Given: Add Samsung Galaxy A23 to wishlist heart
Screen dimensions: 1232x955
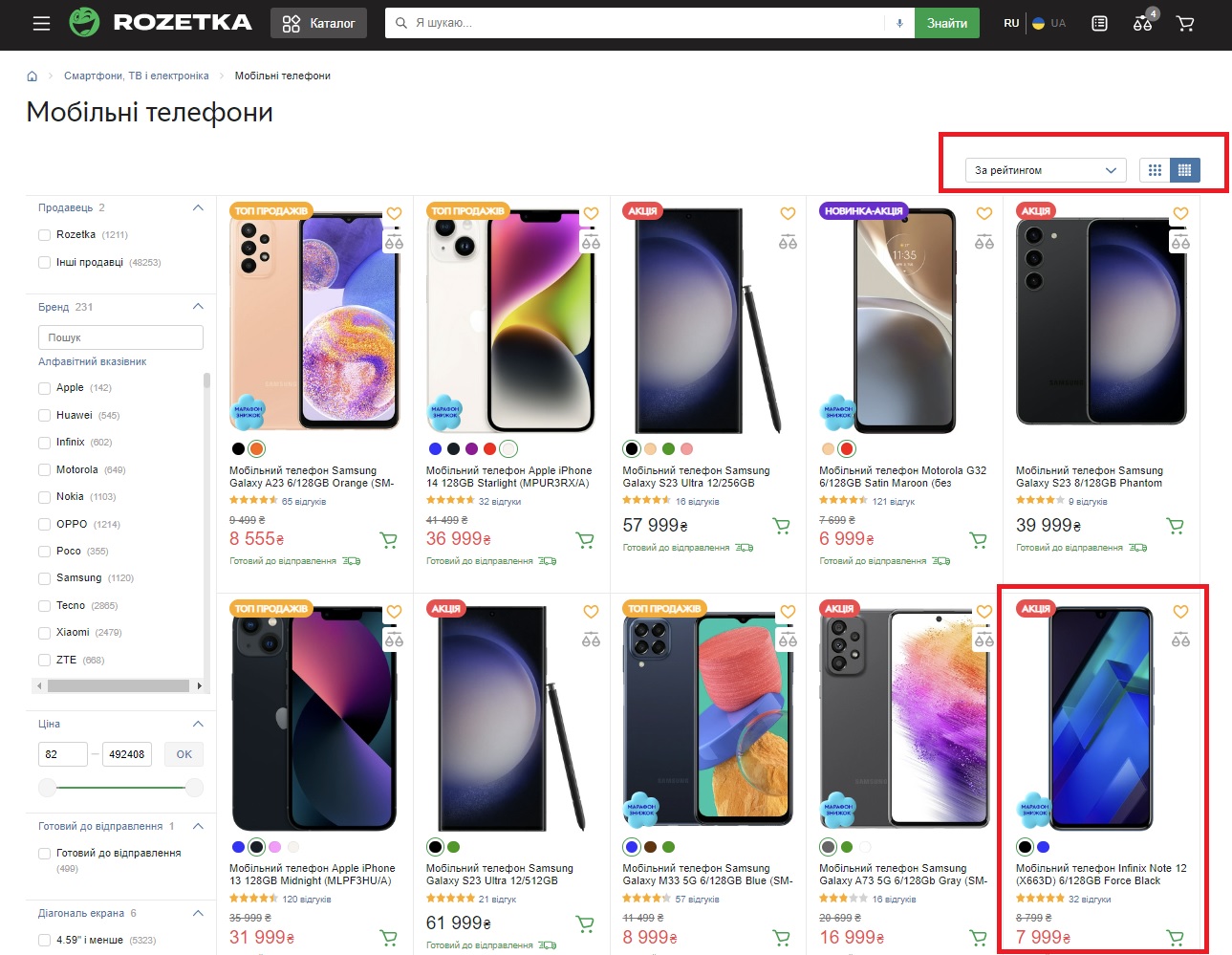Looking at the screenshot, I should tap(394, 214).
